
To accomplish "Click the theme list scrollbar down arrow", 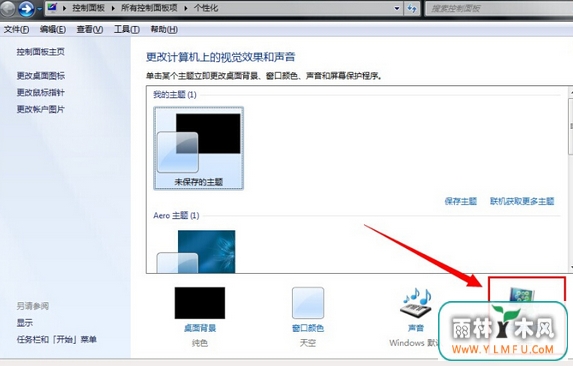I will click(571, 267).
